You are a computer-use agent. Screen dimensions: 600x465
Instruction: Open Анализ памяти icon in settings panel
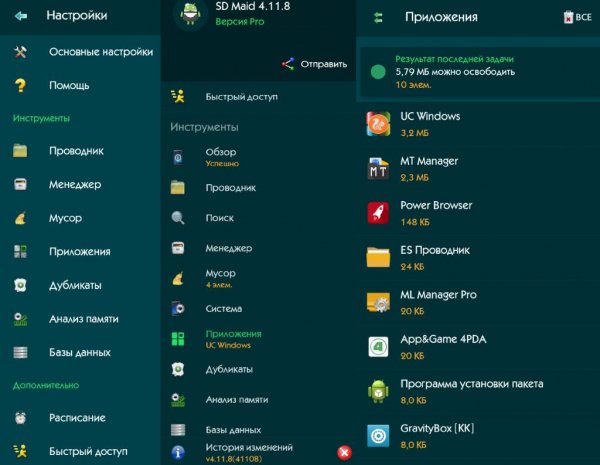click(20, 319)
